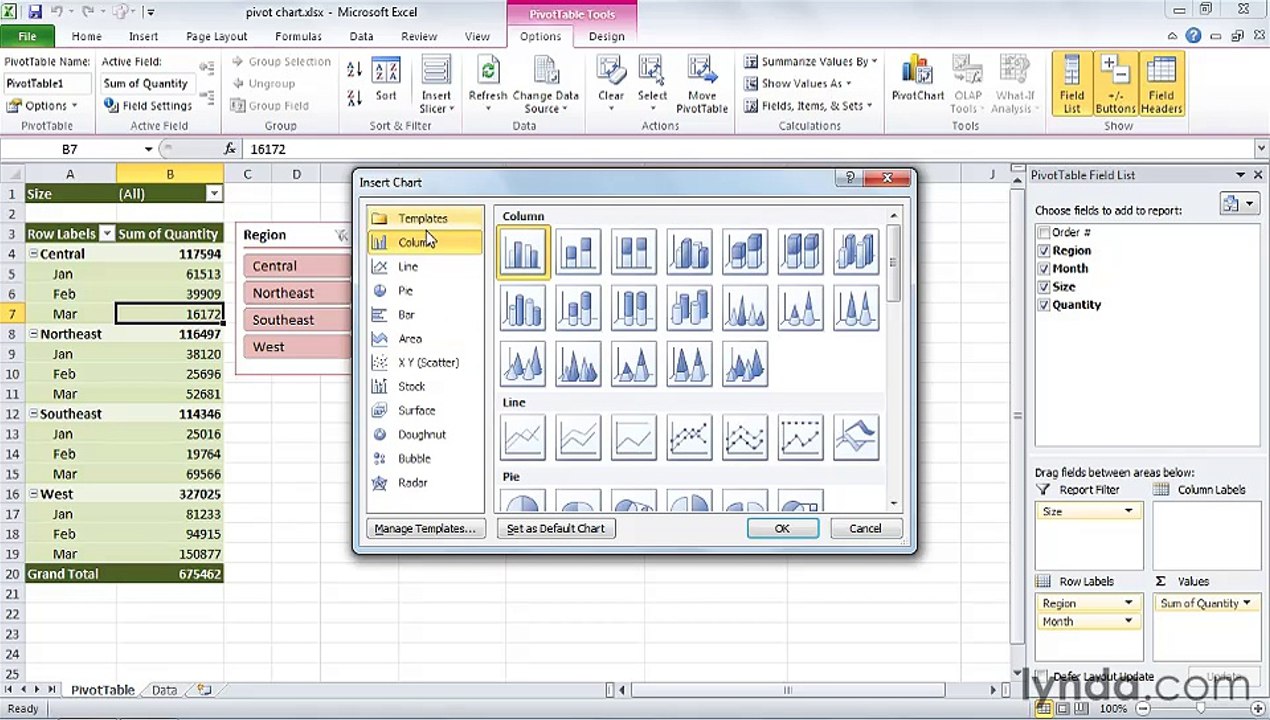Click the Clear ribbon icon
This screenshot has width=1270, height=720.
(611, 84)
